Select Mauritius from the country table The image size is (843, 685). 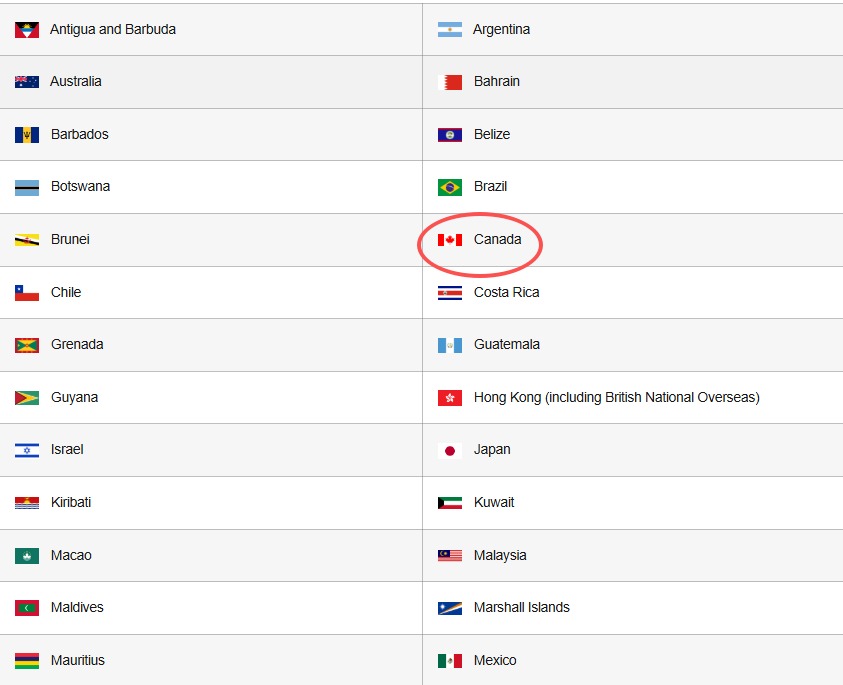tap(77, 660)
